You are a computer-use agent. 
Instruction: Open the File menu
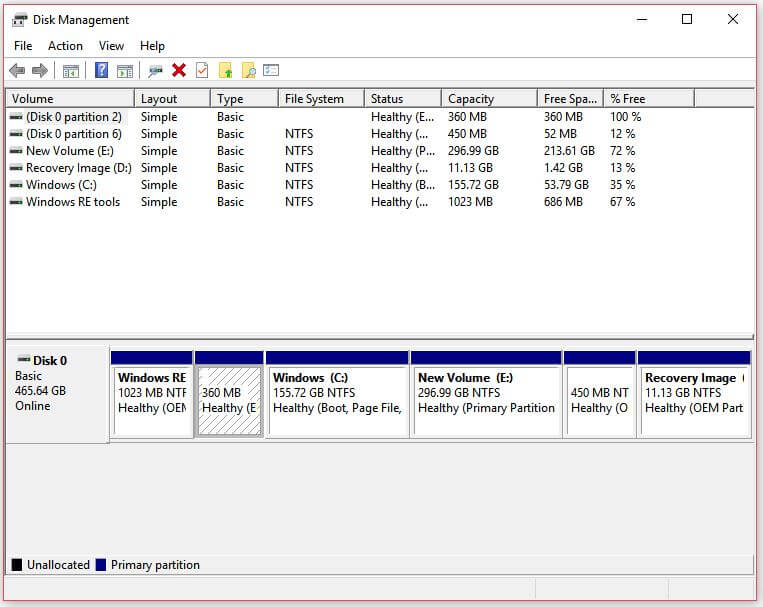tap(23, 46)
